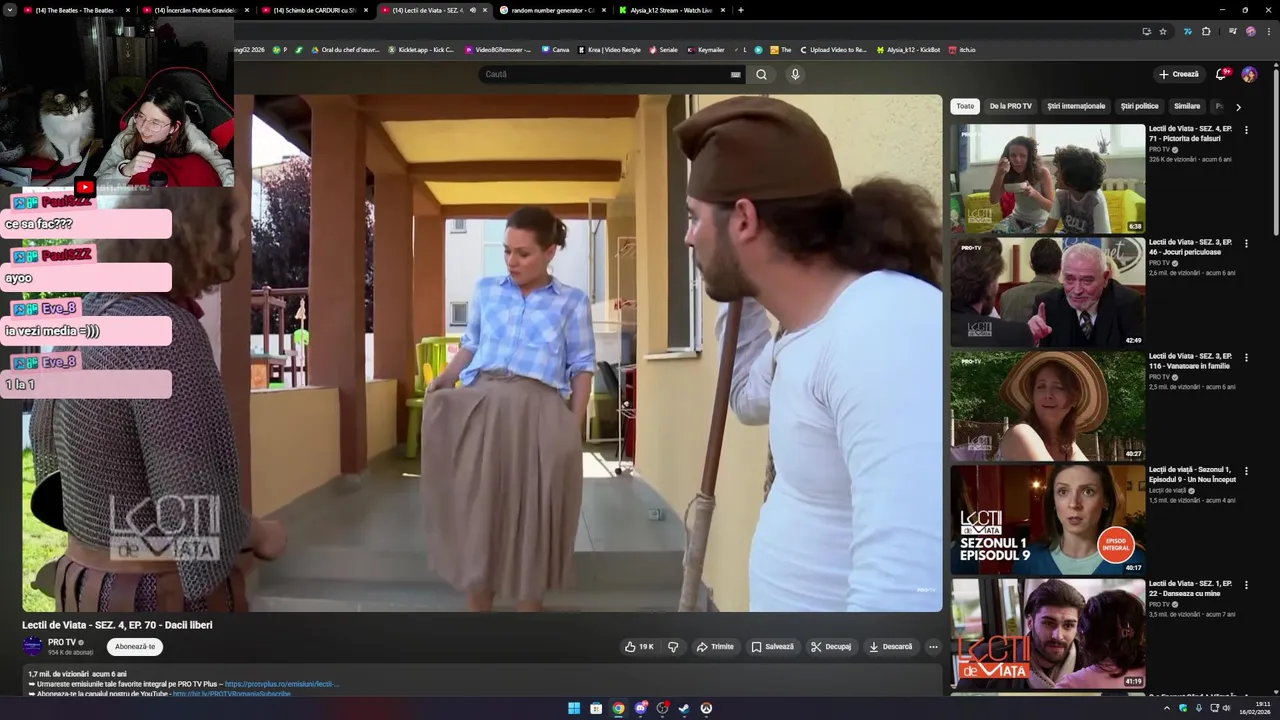
Task: Click the YouTube search magnifier button
Action: 761,74
